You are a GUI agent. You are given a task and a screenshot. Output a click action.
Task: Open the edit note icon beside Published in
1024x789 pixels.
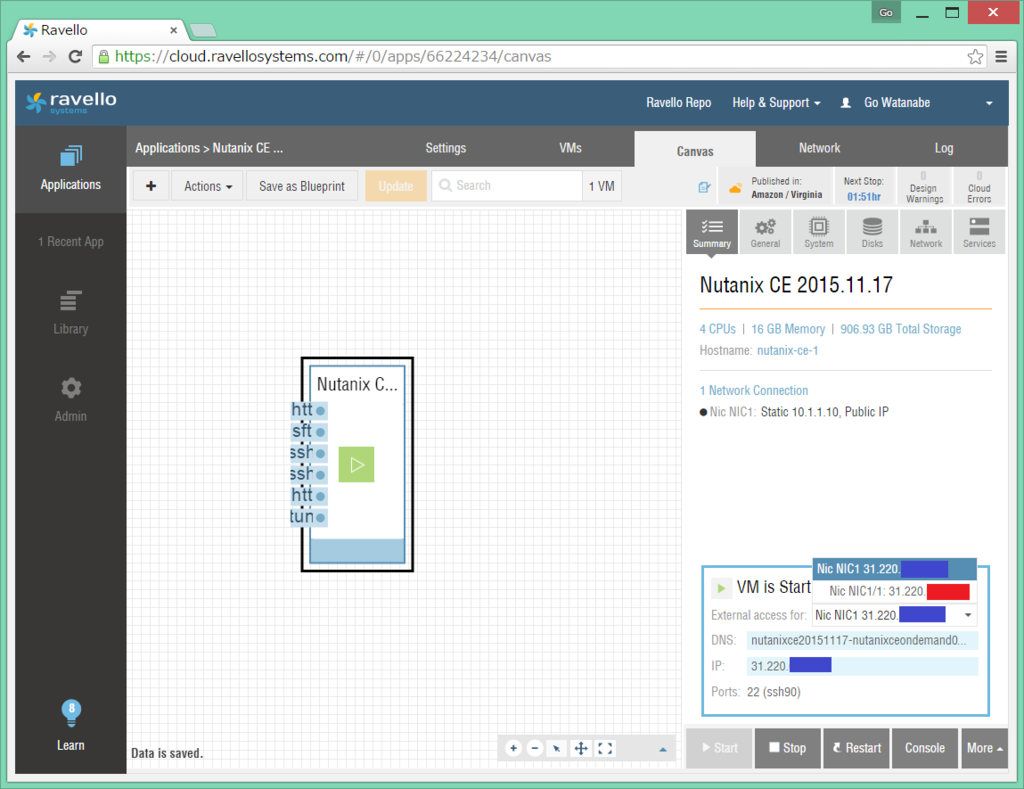click(704, 187)
